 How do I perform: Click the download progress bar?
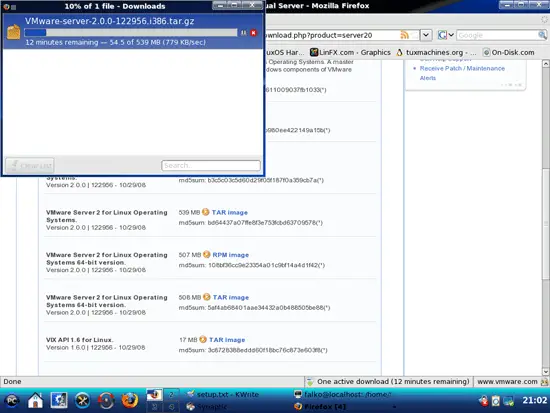(131, 33)
